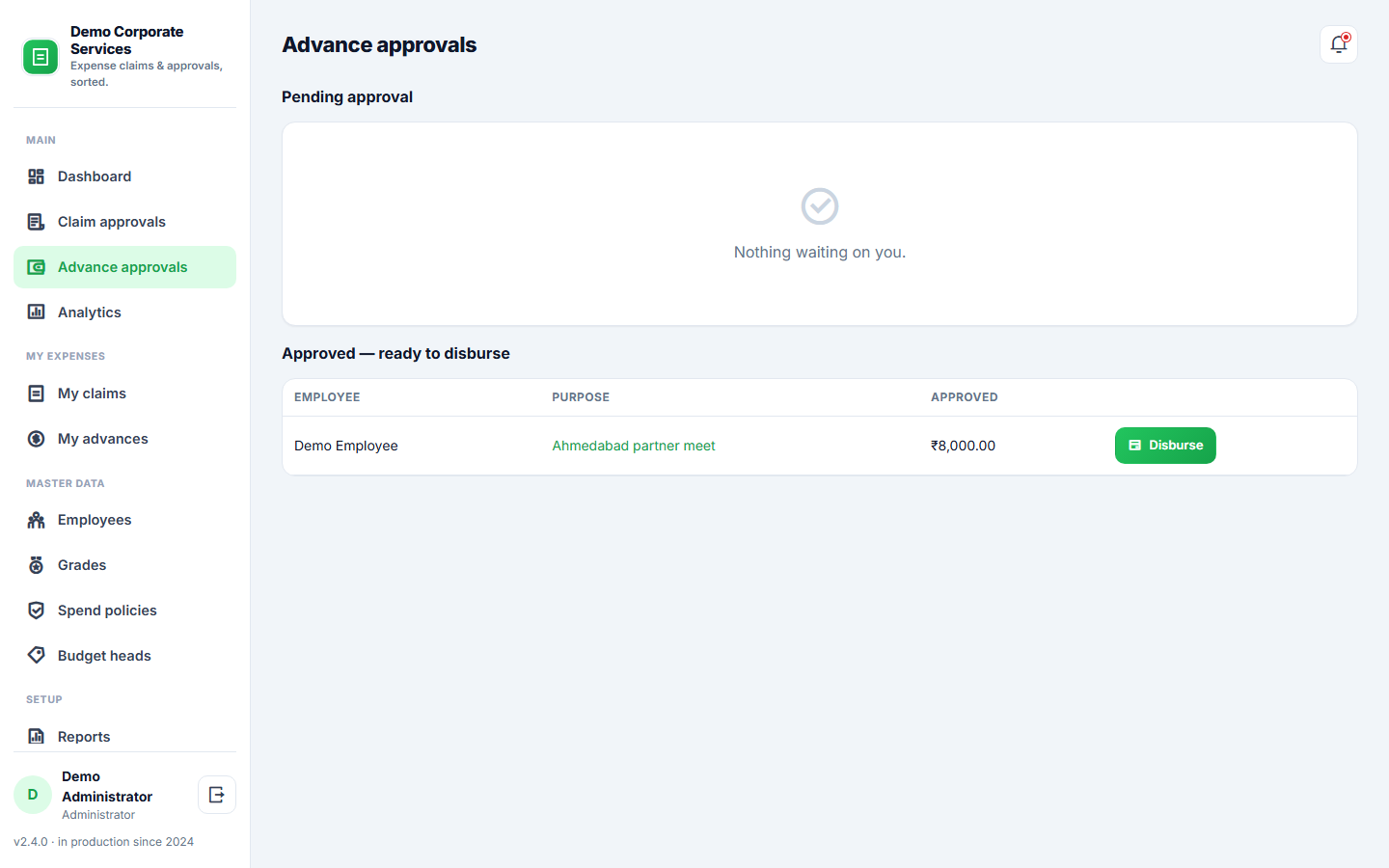Open My claims label
This screenshot has height=868, width=1389.
[92, 393]
